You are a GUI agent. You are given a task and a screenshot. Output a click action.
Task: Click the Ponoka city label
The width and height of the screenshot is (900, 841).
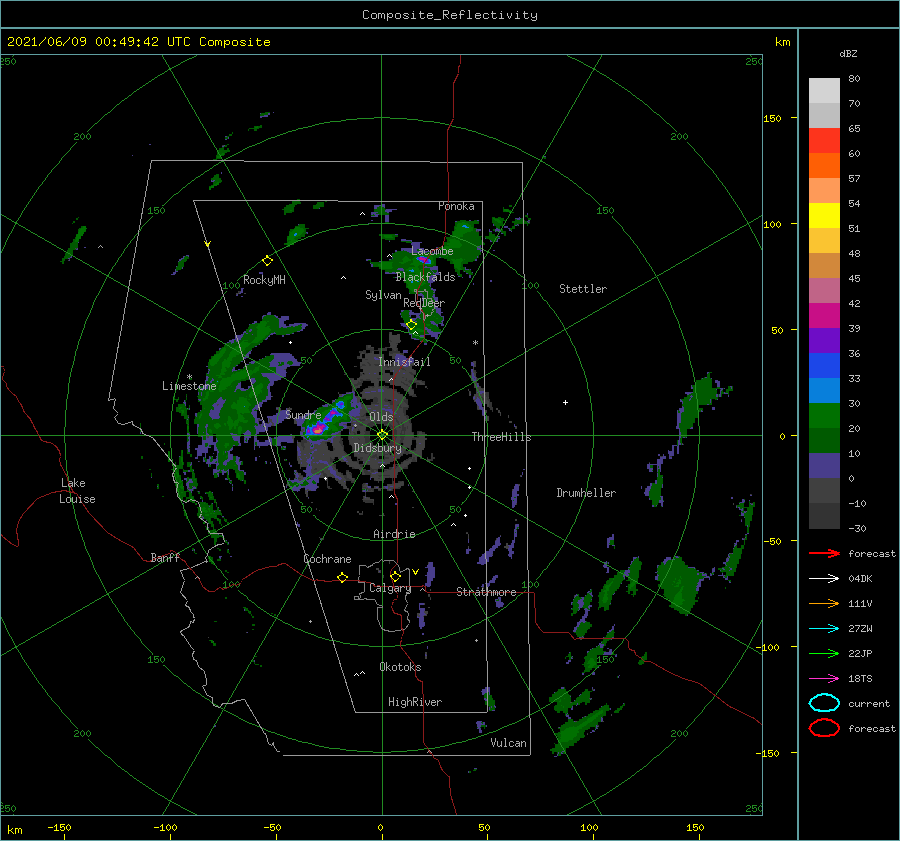click(456, 206)
